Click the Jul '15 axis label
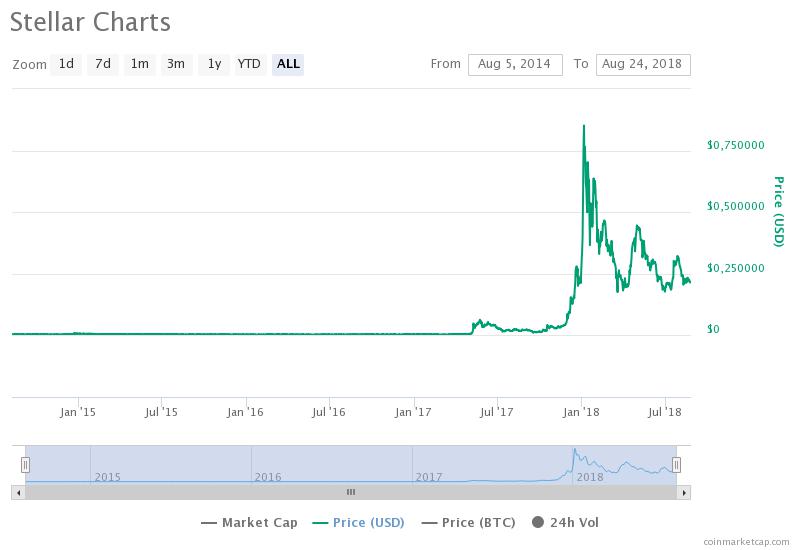The image size is (800, 550). pos(161,412)
